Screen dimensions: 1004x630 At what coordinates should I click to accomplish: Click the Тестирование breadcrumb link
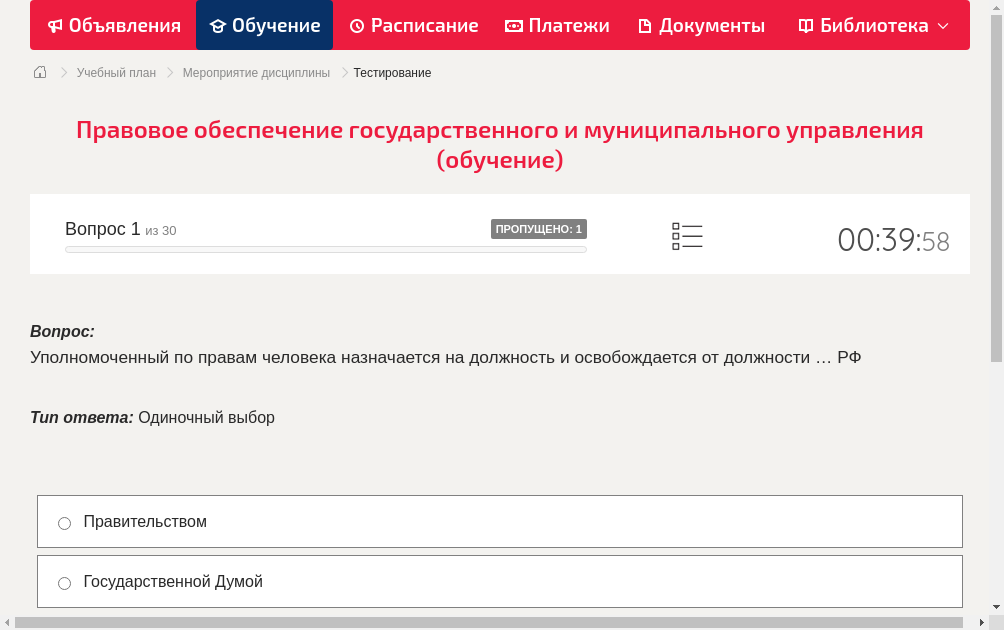tap(391, 72)
